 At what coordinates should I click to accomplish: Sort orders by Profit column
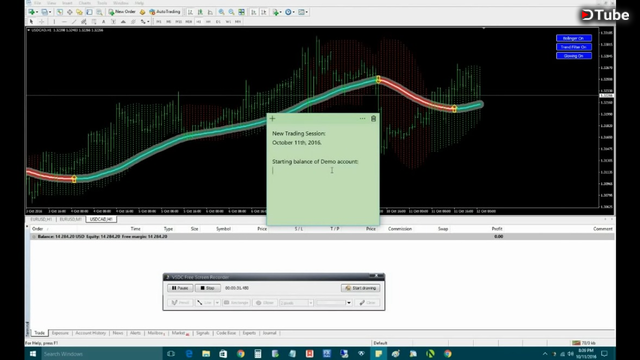click(497, 229)
